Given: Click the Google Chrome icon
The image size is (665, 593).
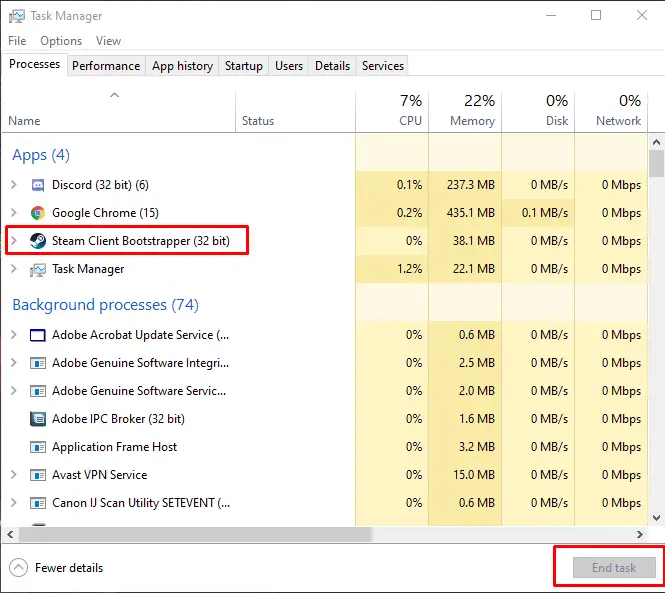Looking at the screenshot, I should 38,213.
